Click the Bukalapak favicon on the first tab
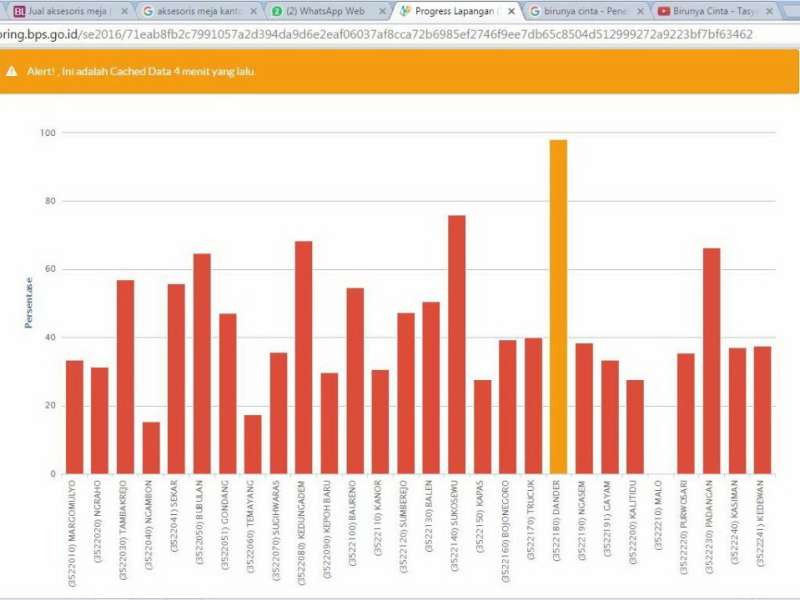 (x=19, y=12)
